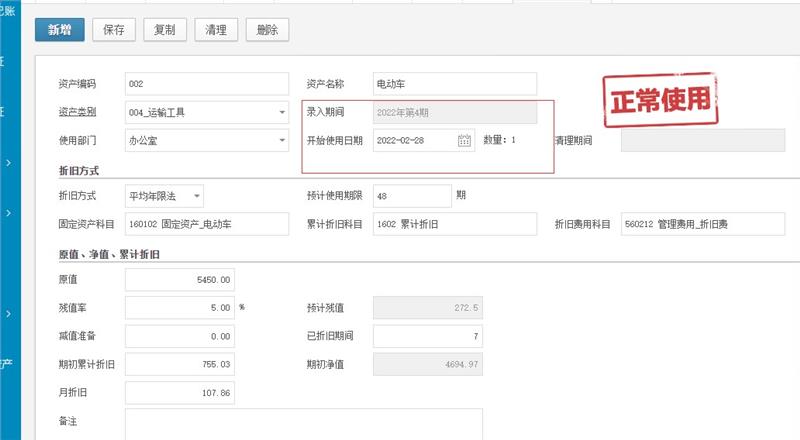Open the 折旧方式 dropdown
Image resolution: width=800 pixels, height=440 pixels.
pyautogui.click(x=197, y=195)
